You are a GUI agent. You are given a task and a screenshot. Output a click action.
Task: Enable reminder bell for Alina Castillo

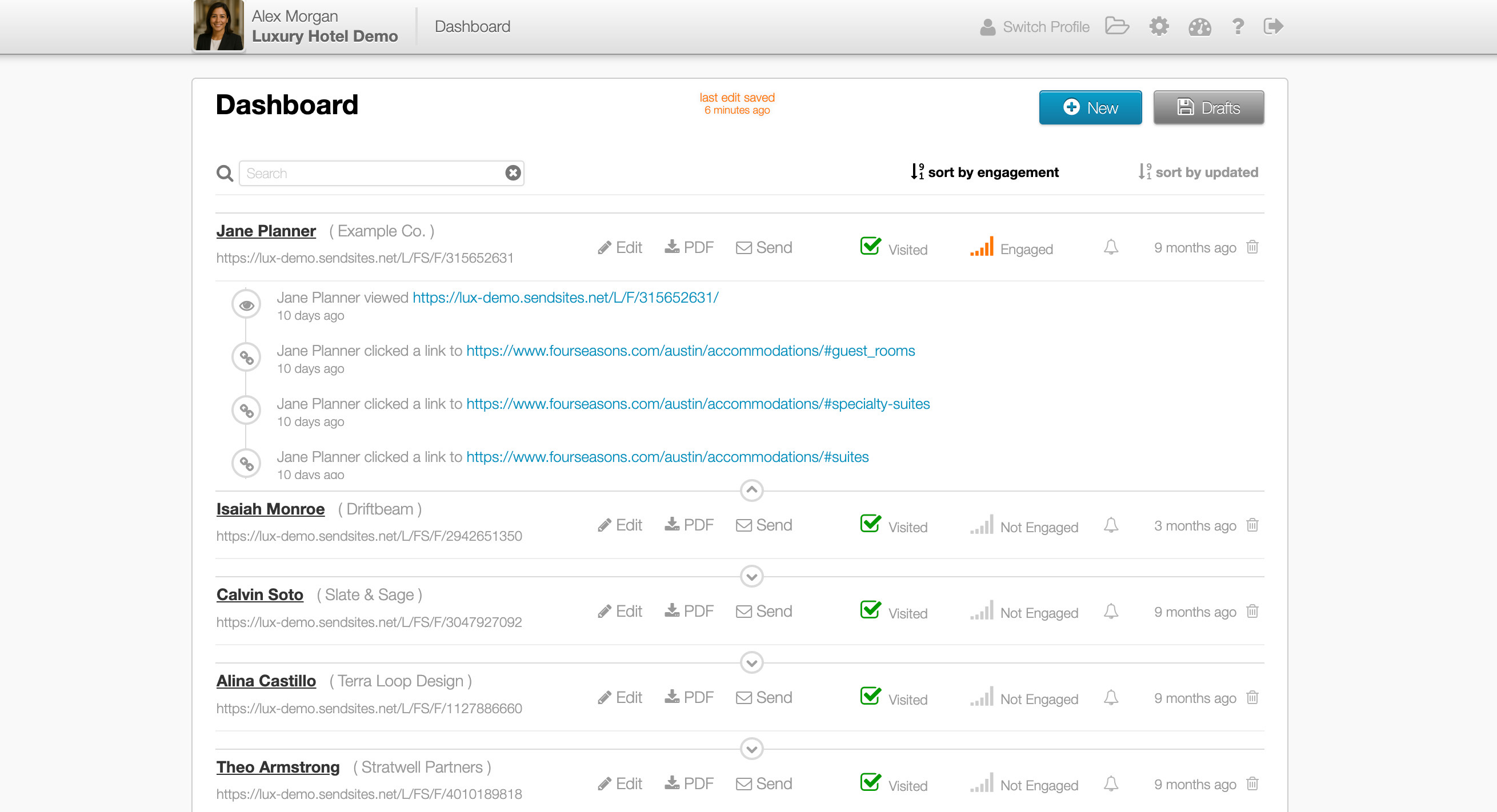tap(1111, 697)
